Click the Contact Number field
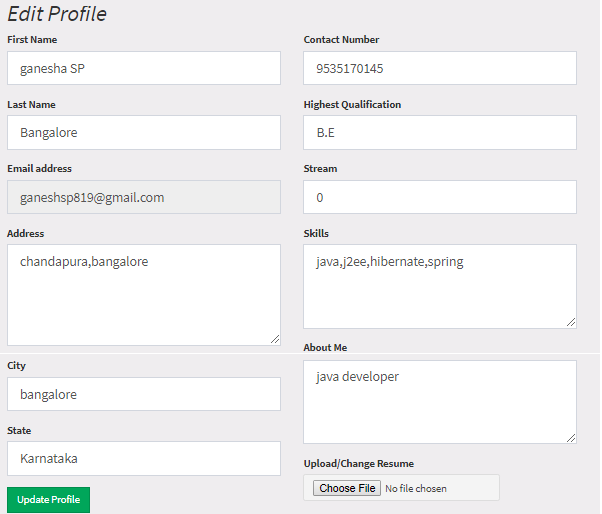 pyautogui.click(x=440, y=68)
